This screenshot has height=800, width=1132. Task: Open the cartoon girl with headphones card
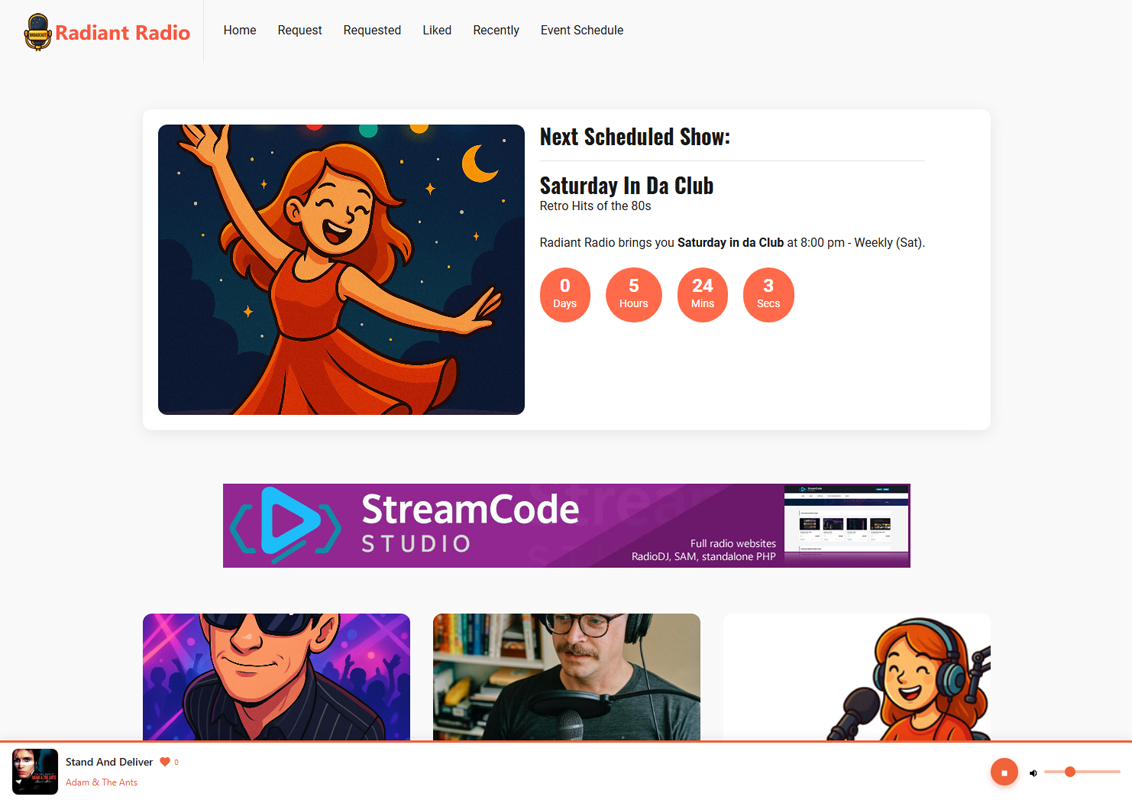click(x=856, y=677)
